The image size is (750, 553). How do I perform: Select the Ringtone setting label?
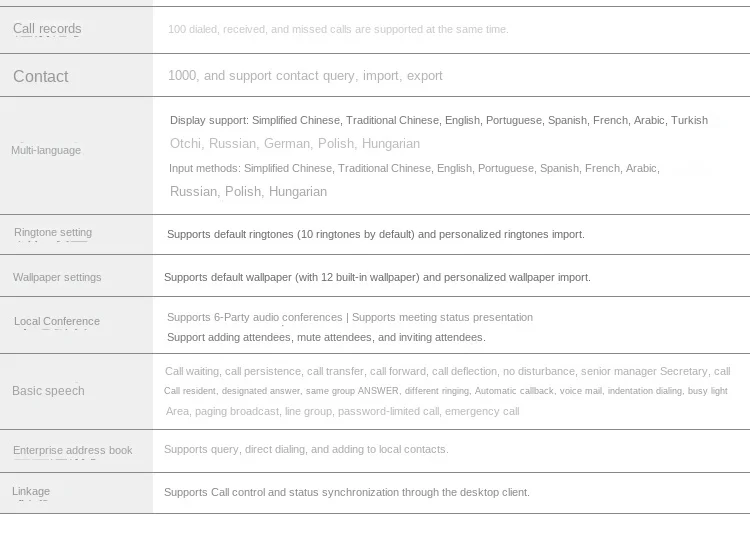pyautogui.click(x=53, y=232)
